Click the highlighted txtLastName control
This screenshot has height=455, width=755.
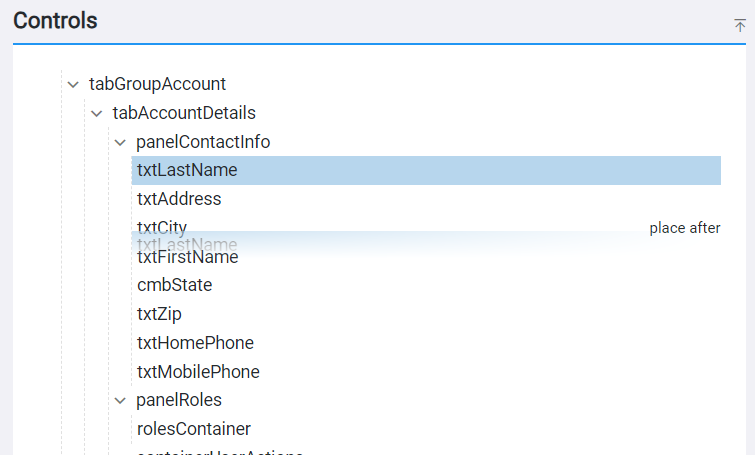[x=187, y=170]
